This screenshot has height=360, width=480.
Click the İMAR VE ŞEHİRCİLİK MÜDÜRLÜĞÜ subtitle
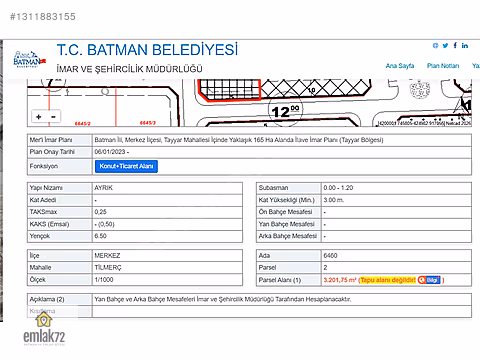130,69
